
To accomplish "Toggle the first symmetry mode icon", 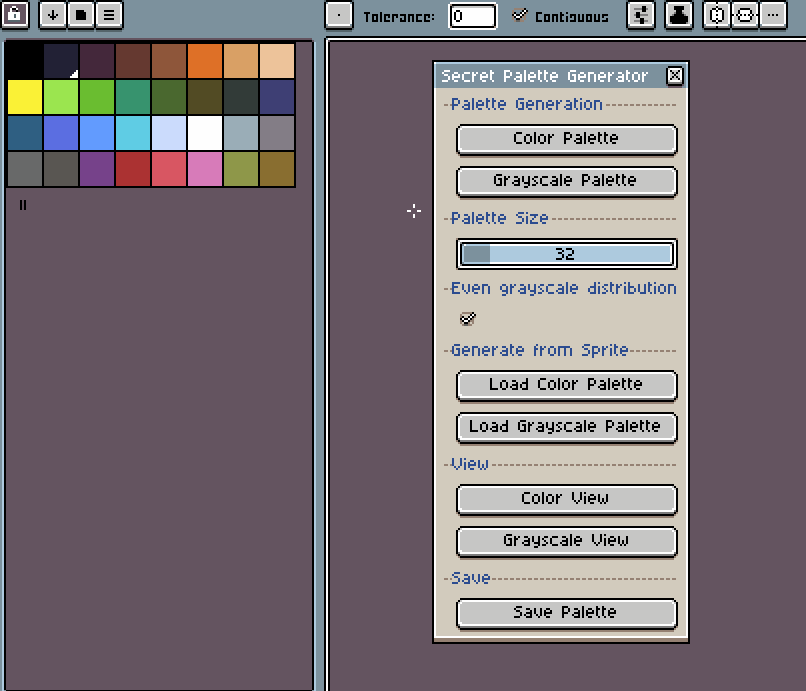I will click(x=717, y=15).
